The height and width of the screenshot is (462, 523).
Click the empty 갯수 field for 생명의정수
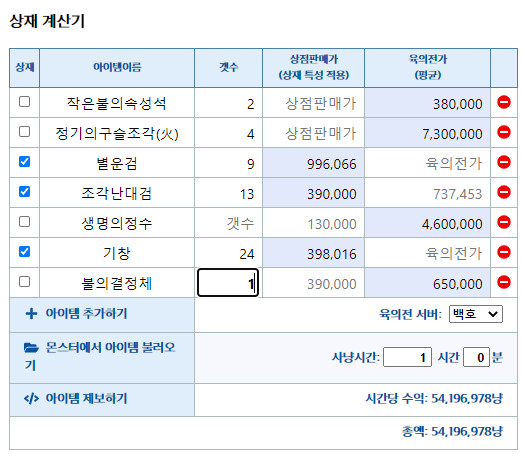(x=228, y=223)
